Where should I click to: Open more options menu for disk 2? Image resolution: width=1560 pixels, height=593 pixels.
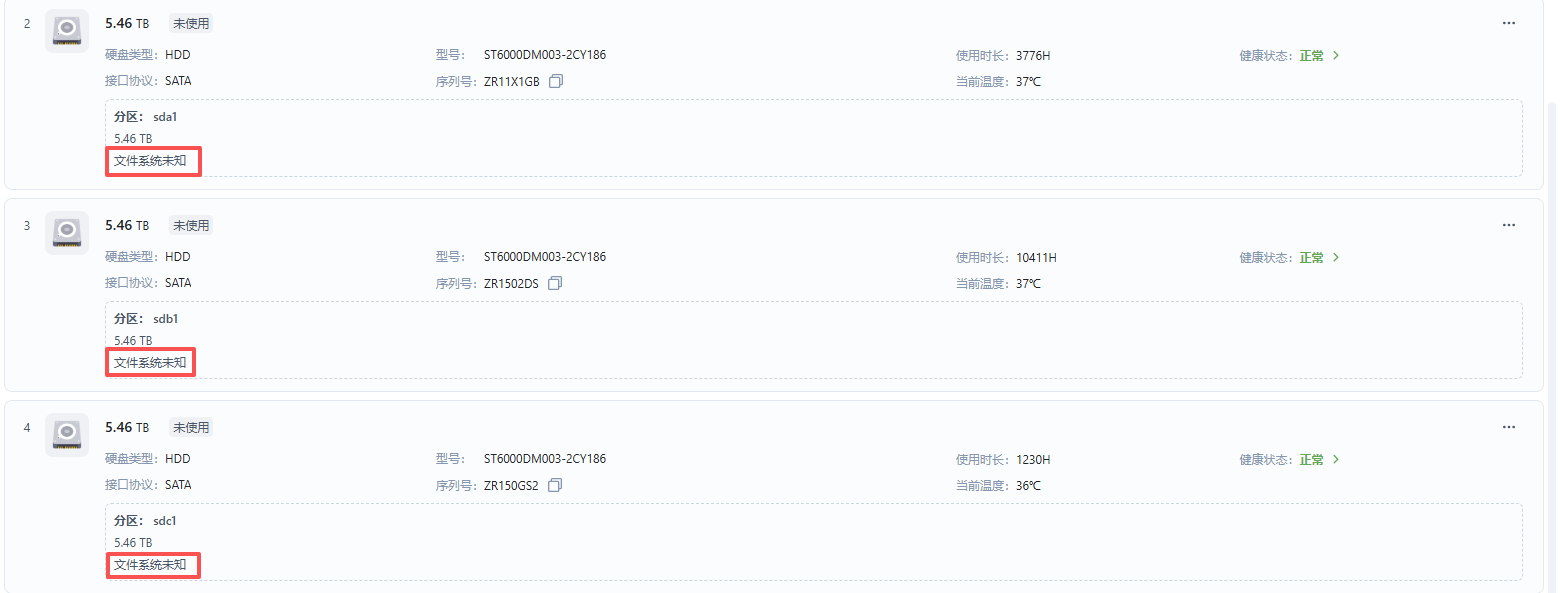[1508, 23]
